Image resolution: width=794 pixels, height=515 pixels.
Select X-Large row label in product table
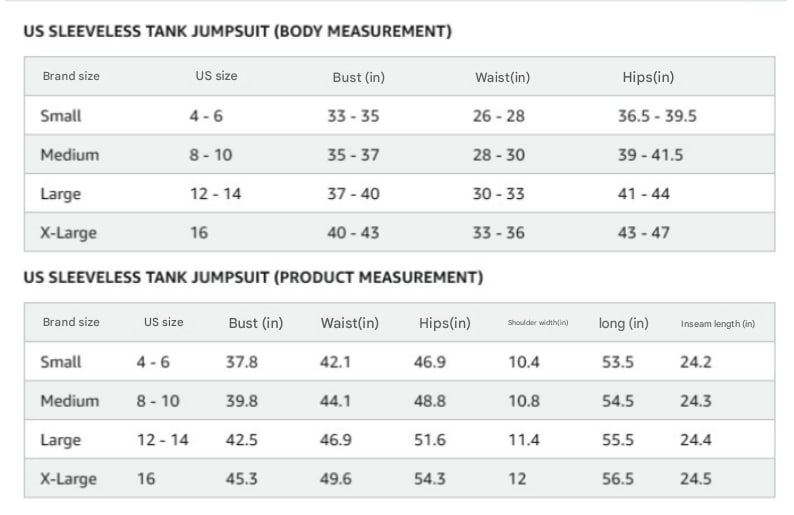68,479
